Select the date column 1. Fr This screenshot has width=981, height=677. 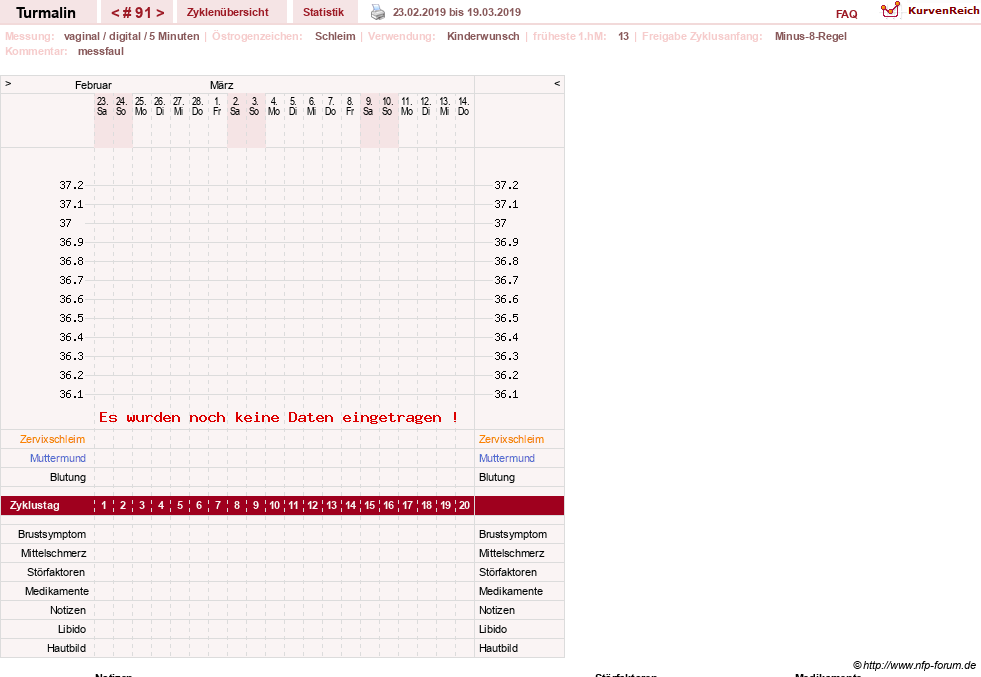pos(217,106)
